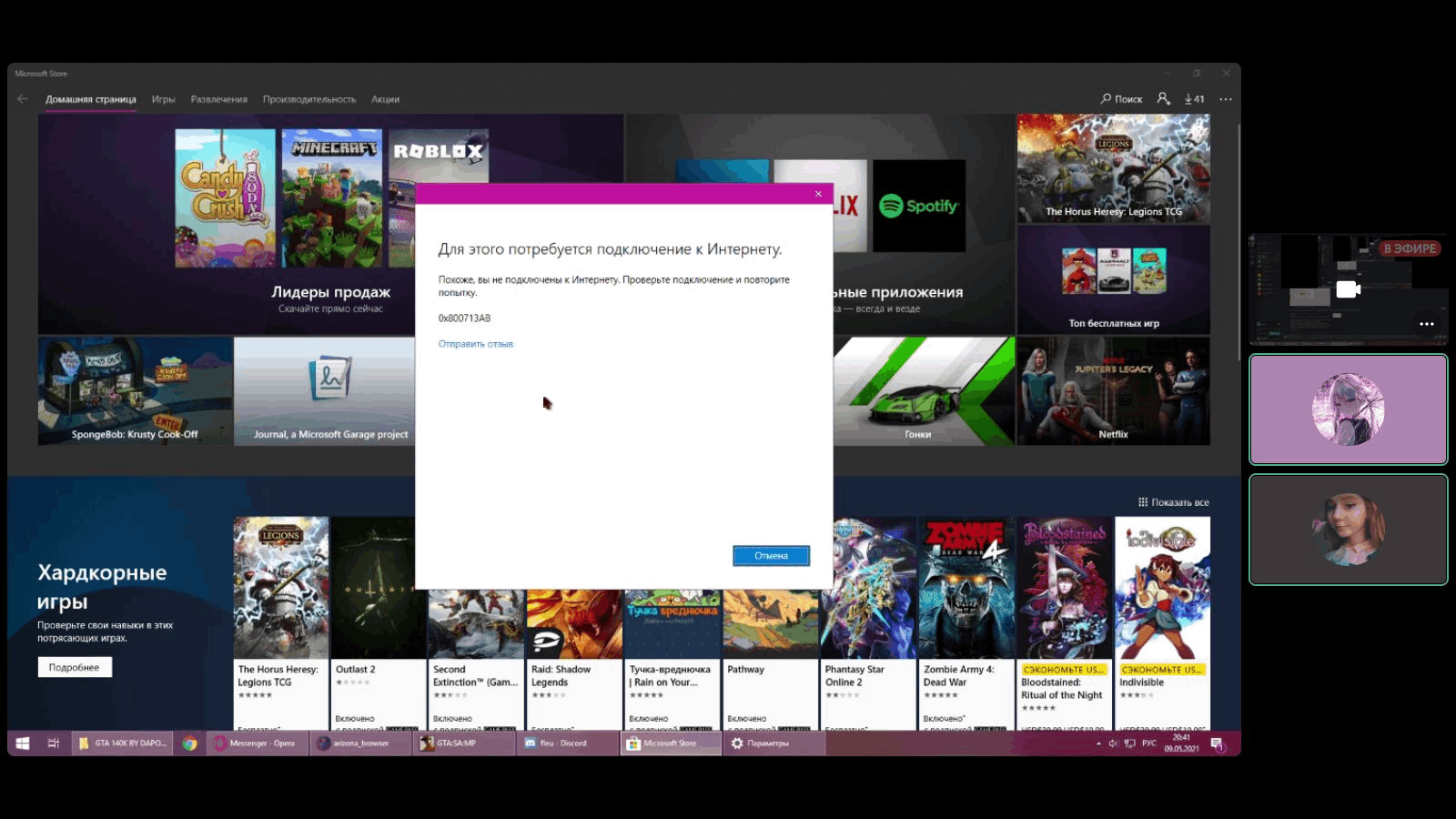Show hidden tray icons arrow
1456x819 pixels.
tap(1098, 743)
